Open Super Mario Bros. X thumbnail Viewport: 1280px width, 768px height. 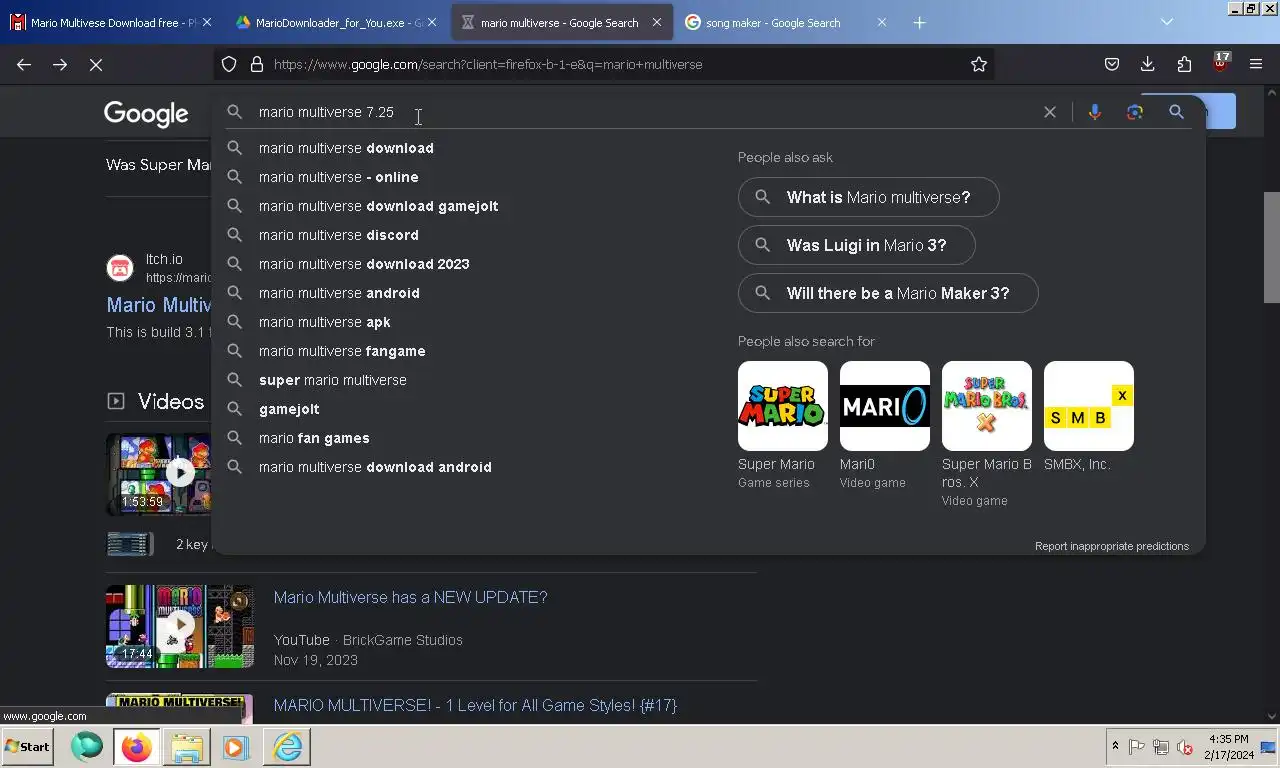coord(987,406)
